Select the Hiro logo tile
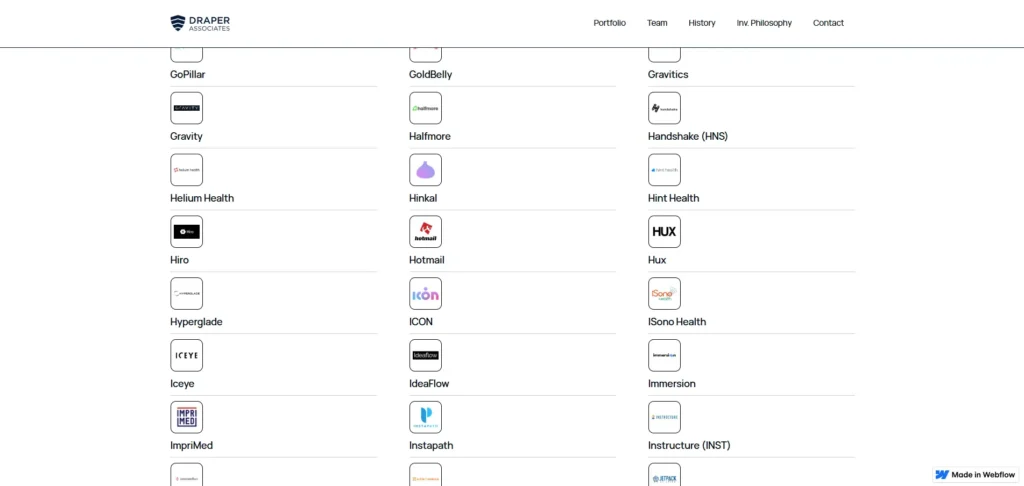The image size is (1024, 486). pyautogui.click(x=187, y=232)
